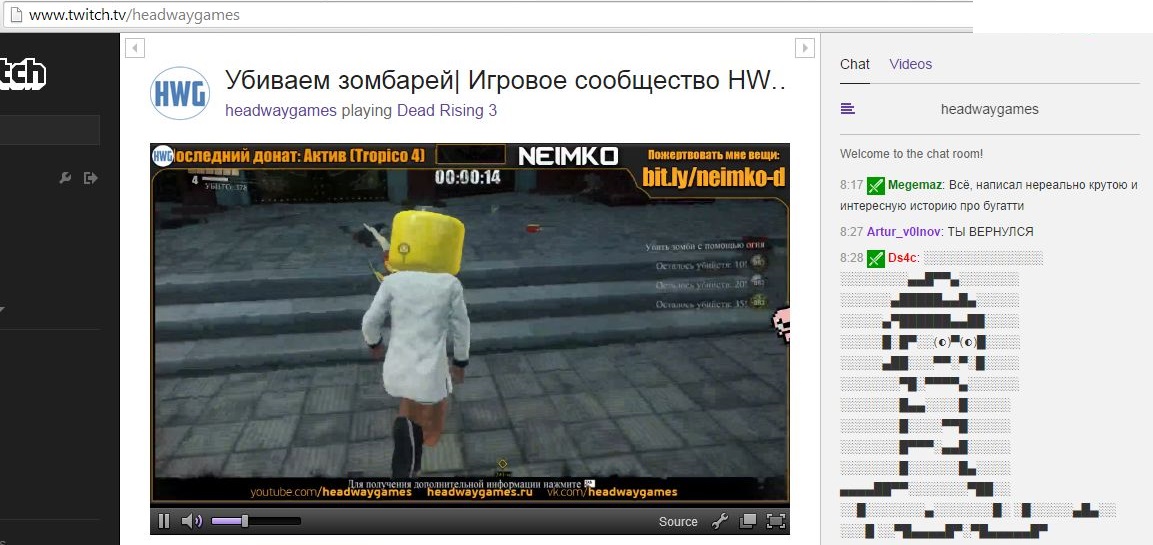The image size is (1153, 545).
Task: Click the Twitch logo
Action: pyautogui.click(x=23, y=74)
